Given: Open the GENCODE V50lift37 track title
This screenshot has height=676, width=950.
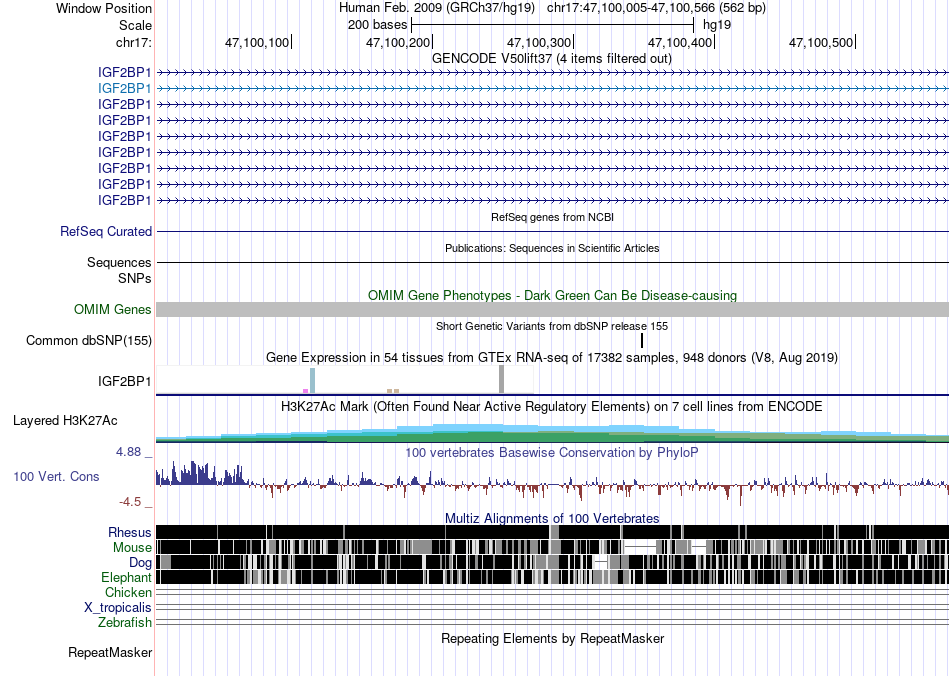Looking at the screenshot, I should 551,59.
